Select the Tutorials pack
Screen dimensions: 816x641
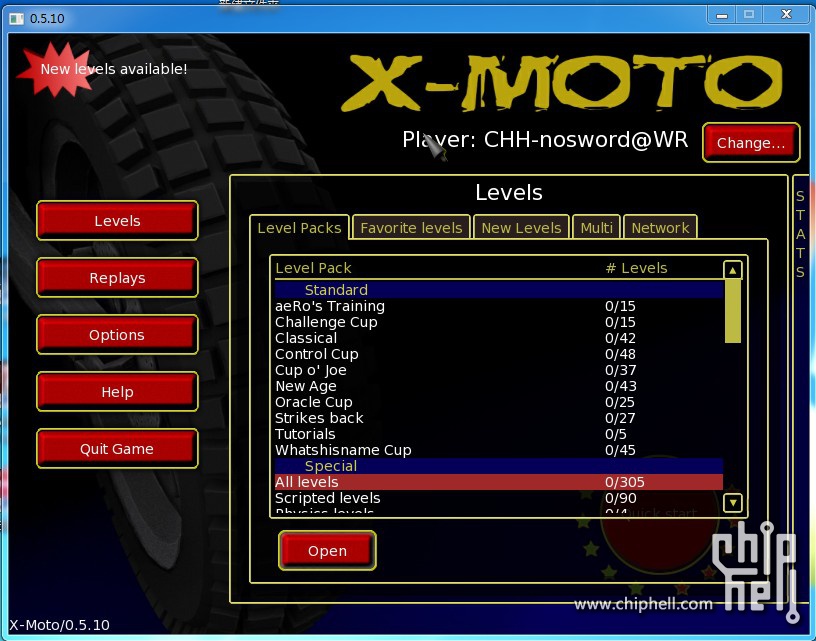(499, 434)
